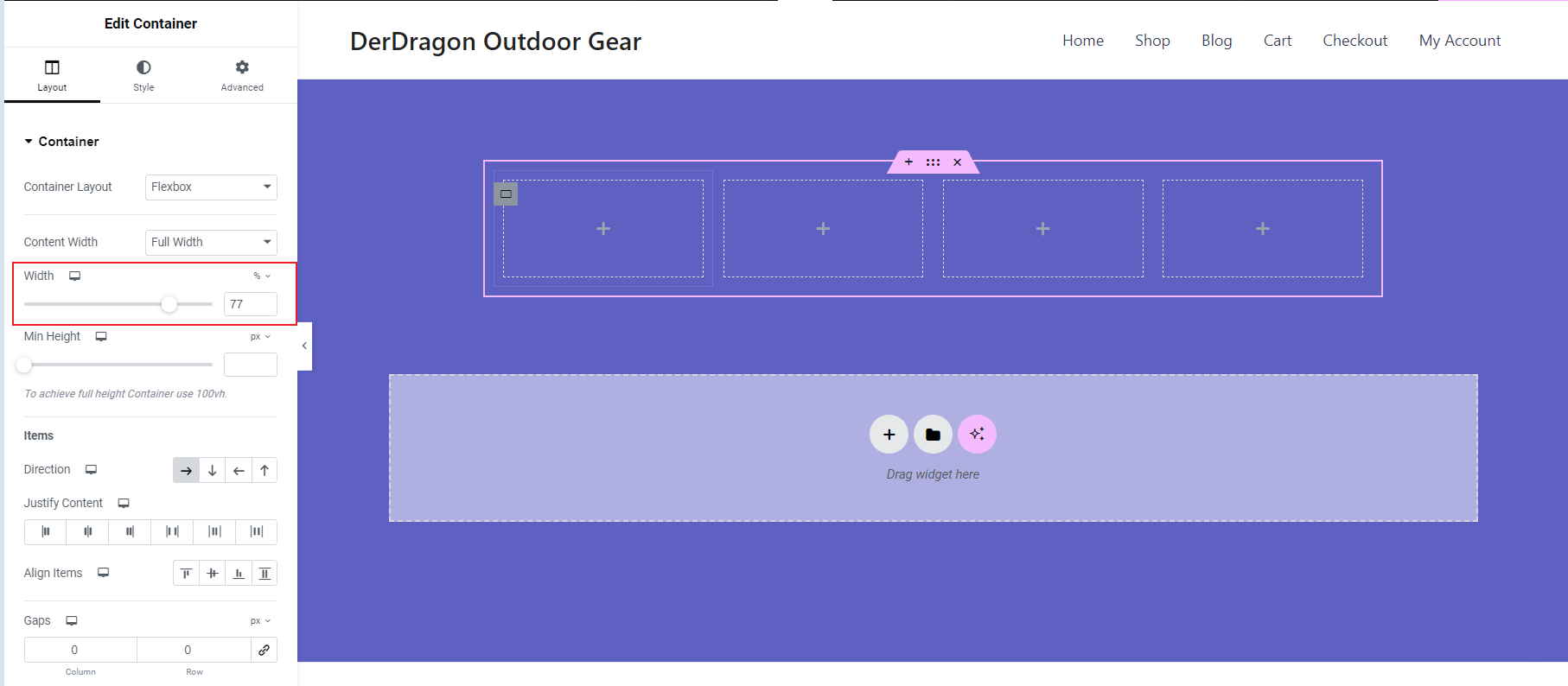The image size is (1568, 686).
Task: Collapse the editor panel with arrow handle
Action: 304,346
